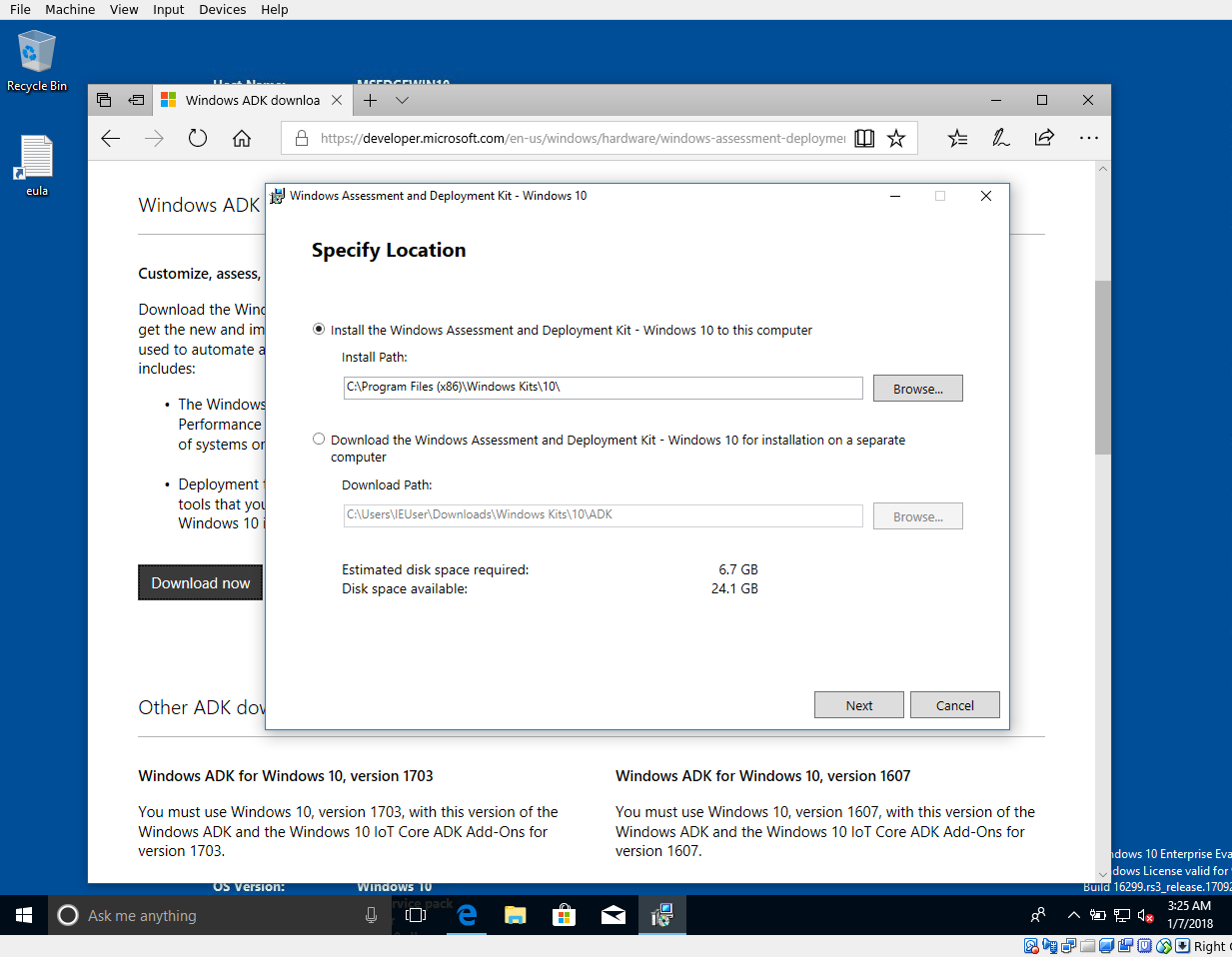Click 'Windows ADK for Windows 10, version 1607' heading
Image resolution: width=1232 pixels, height=957 pixels.
[763, 776]
